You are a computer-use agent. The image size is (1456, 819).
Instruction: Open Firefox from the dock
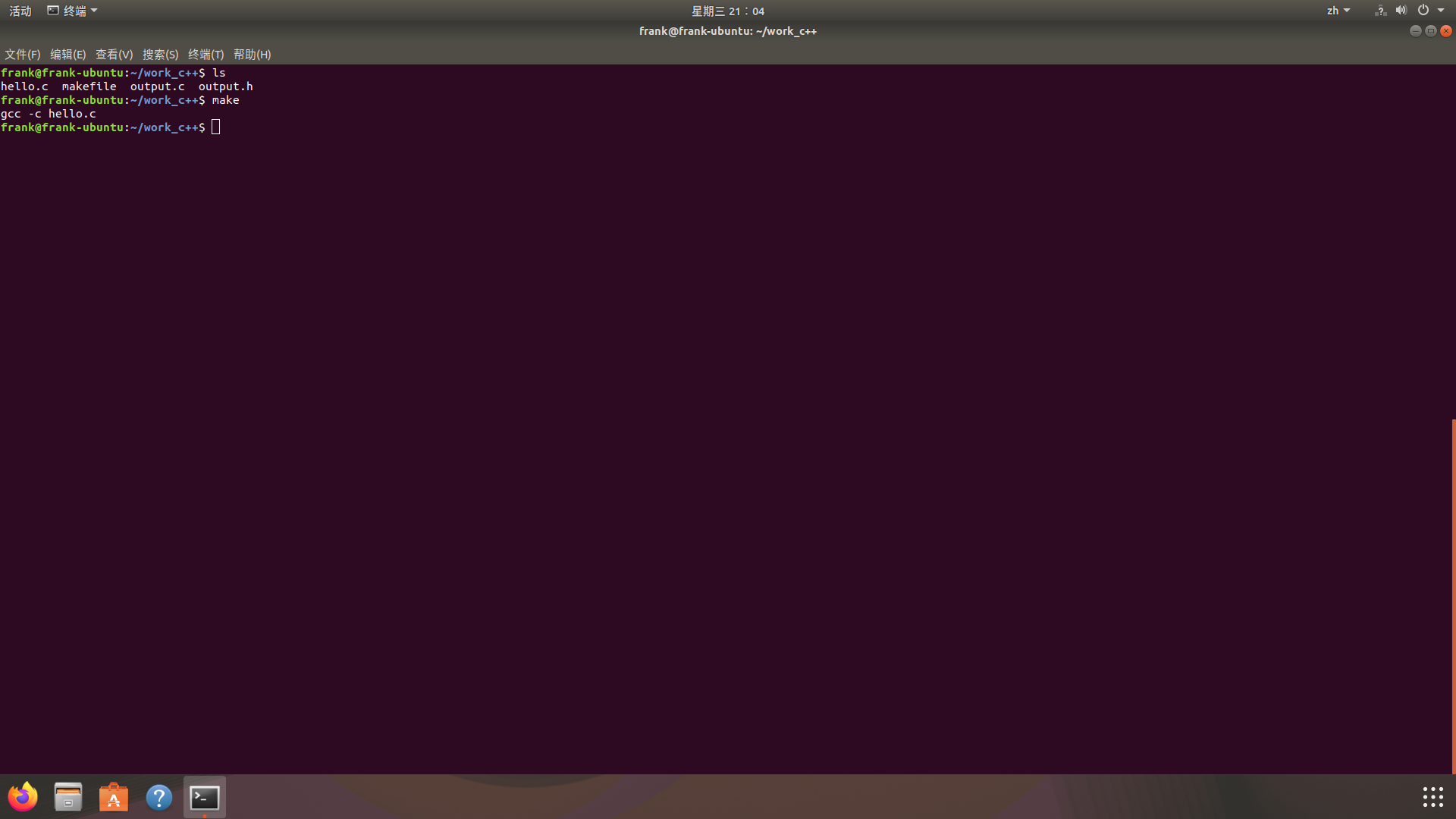point(23,797)
